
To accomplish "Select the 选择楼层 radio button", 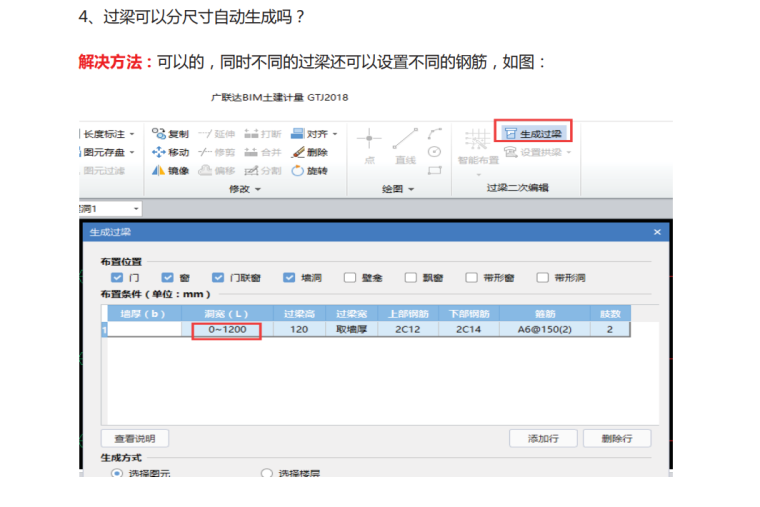I will pos(267,473).
